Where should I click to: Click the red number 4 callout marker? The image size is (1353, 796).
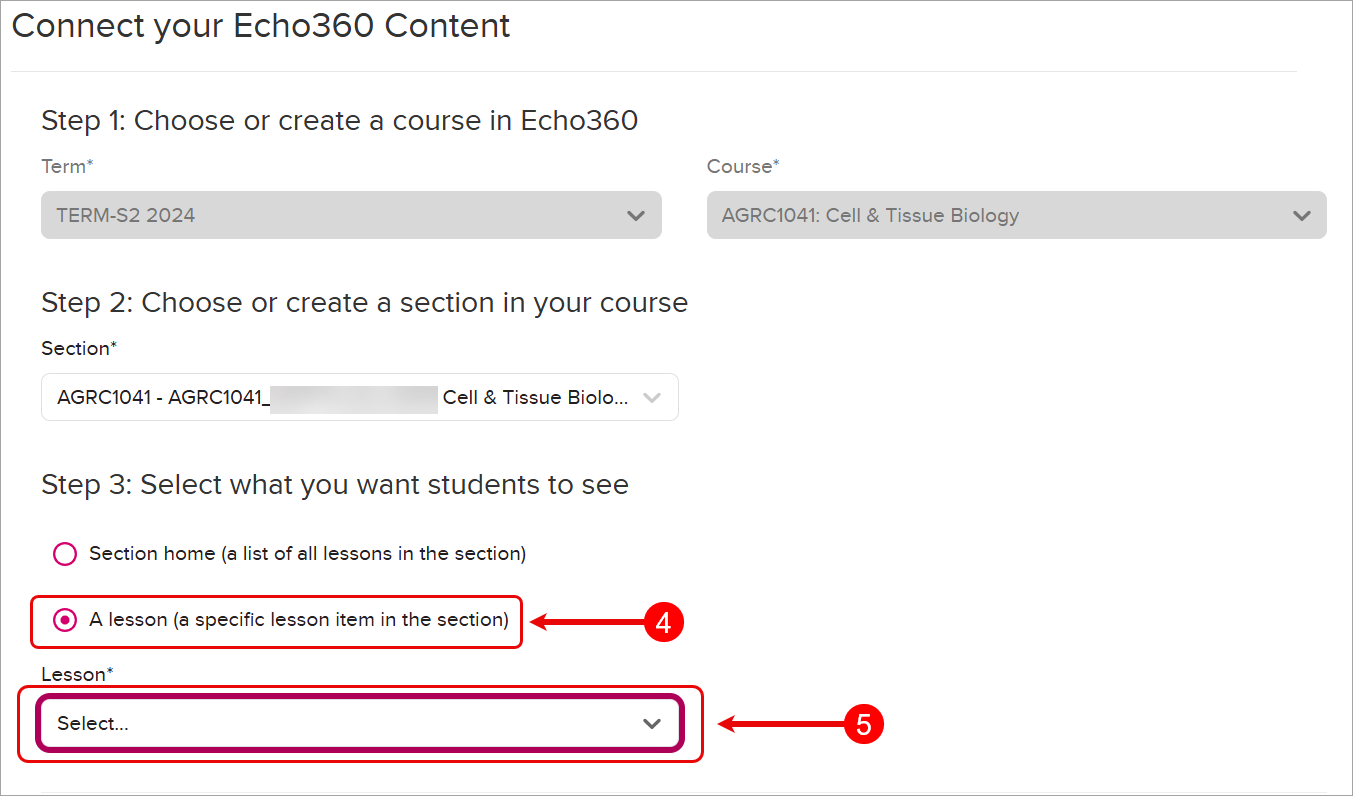(x=663, y=622)
